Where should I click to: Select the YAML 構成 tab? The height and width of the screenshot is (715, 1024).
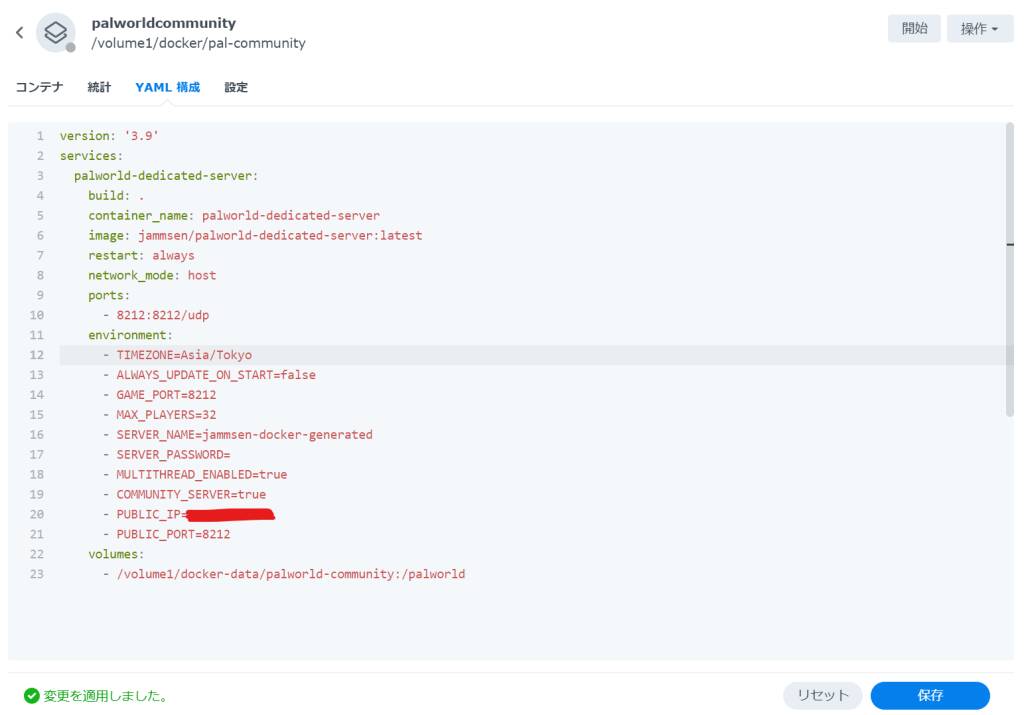point(167,87)
